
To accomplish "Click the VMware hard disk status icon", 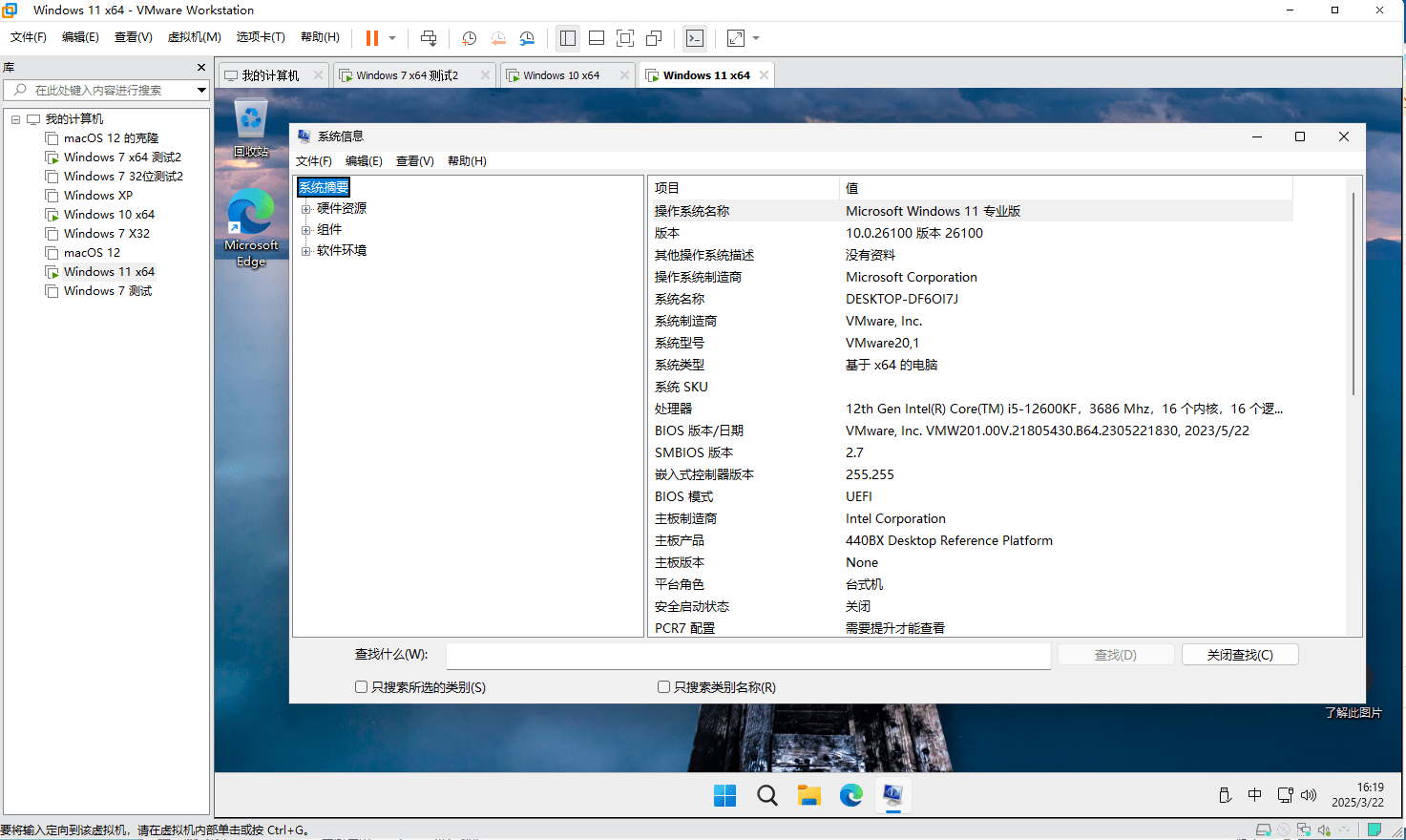I will click(1264, 830).
